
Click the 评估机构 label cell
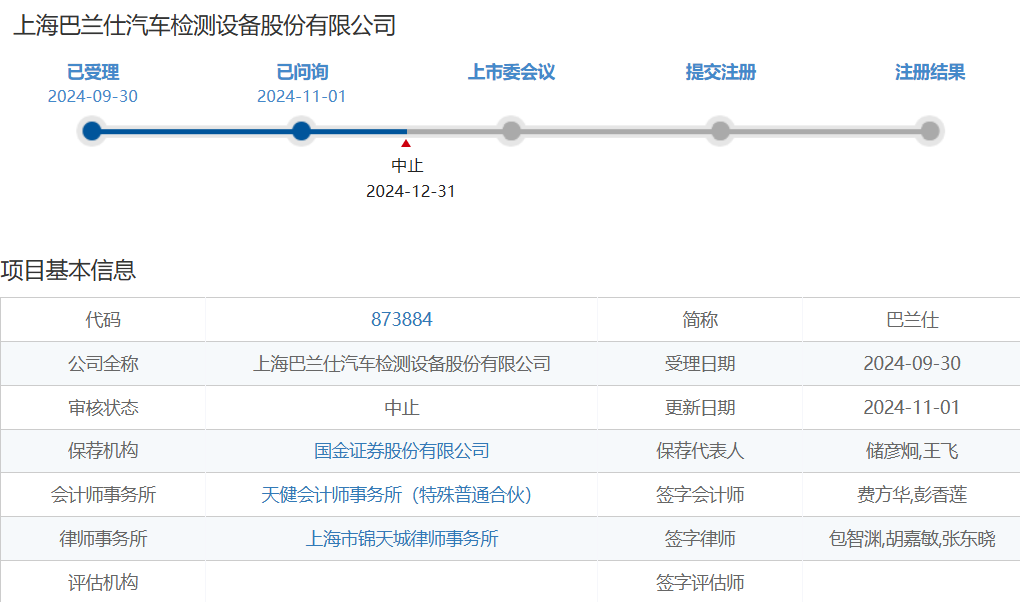[103, 582]
